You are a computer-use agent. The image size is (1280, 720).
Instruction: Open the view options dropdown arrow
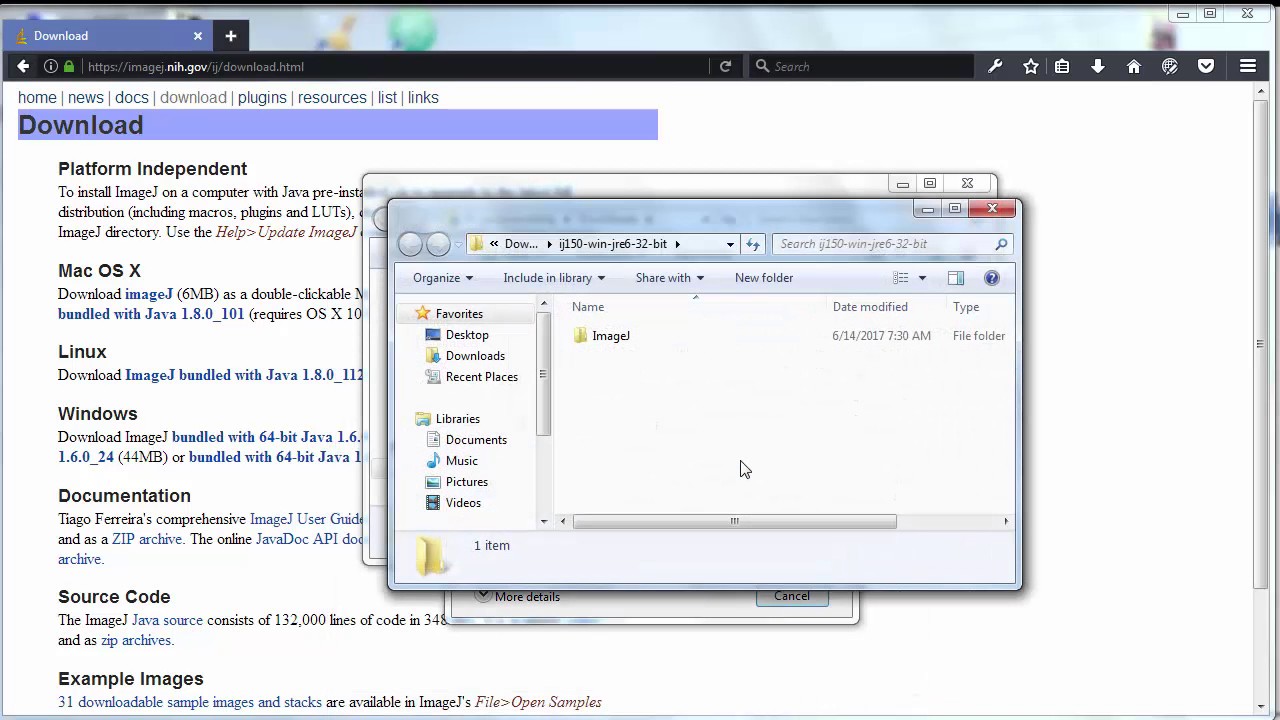(922, 278)
